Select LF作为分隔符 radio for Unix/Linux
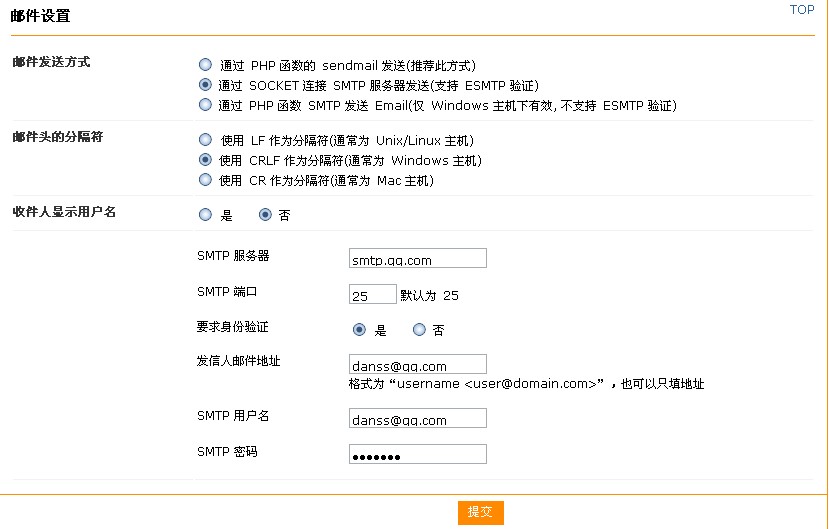The image size is (829, 529). click(x=205, y=140)
